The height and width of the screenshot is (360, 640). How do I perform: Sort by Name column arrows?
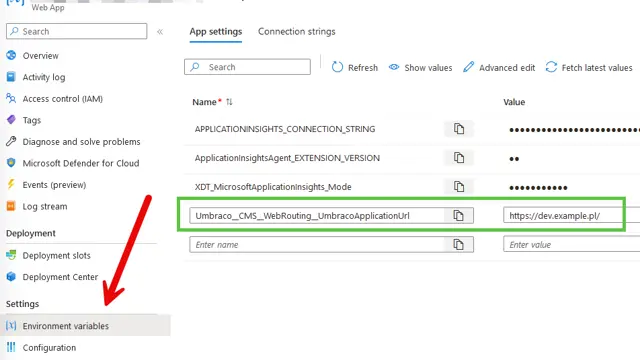tap(229, 102)
